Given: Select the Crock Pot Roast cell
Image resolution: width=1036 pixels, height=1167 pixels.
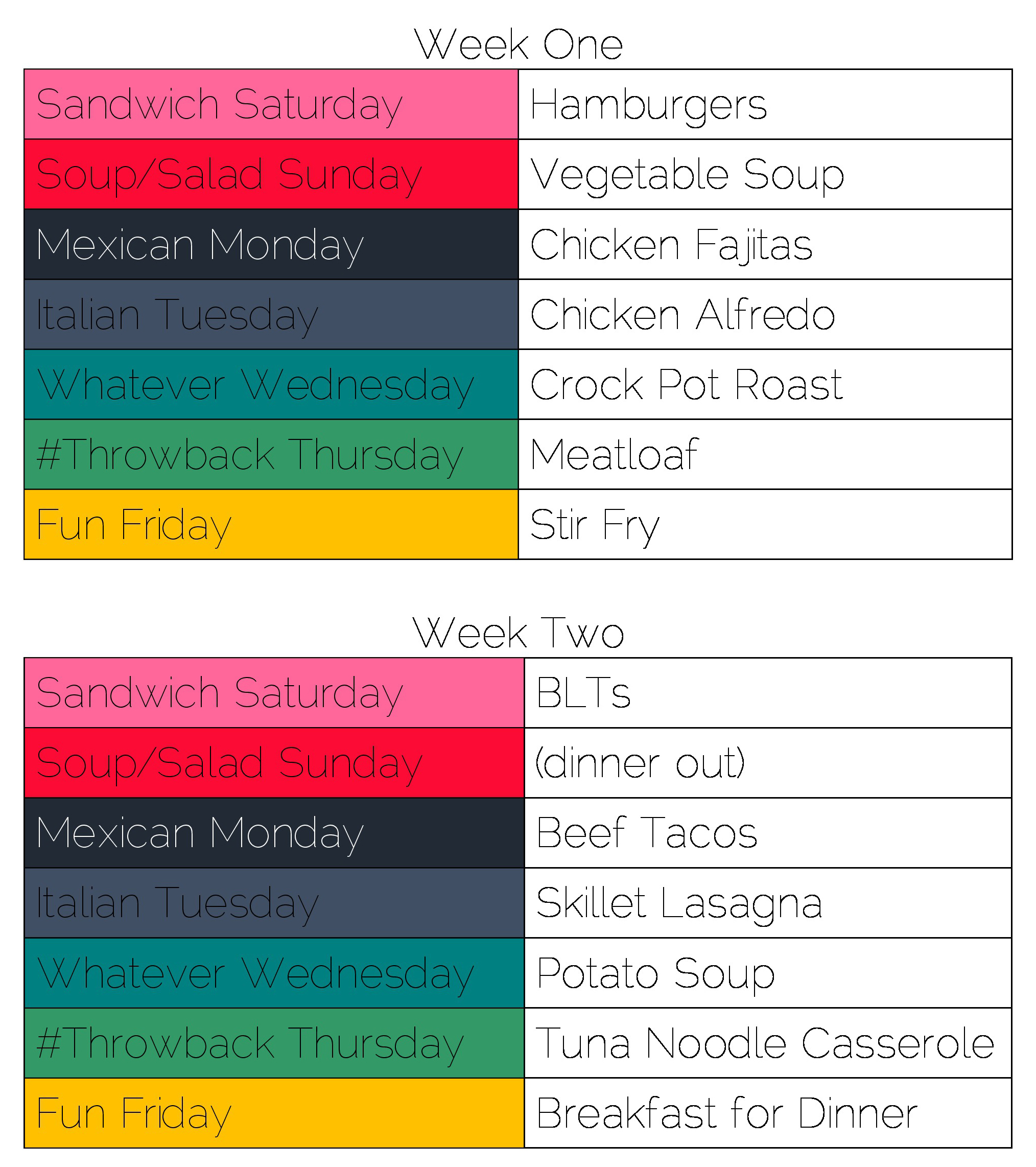Looking at the screenshot, I should [764, 385].
